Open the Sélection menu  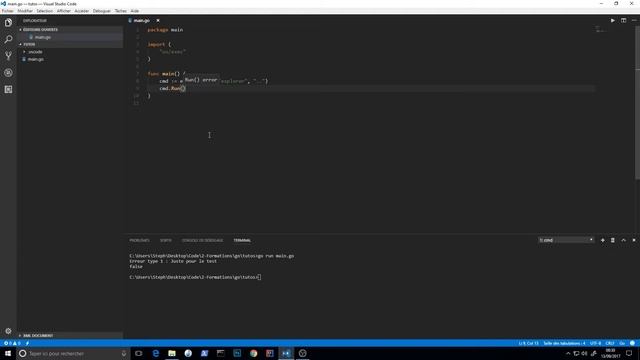[44, 11]
